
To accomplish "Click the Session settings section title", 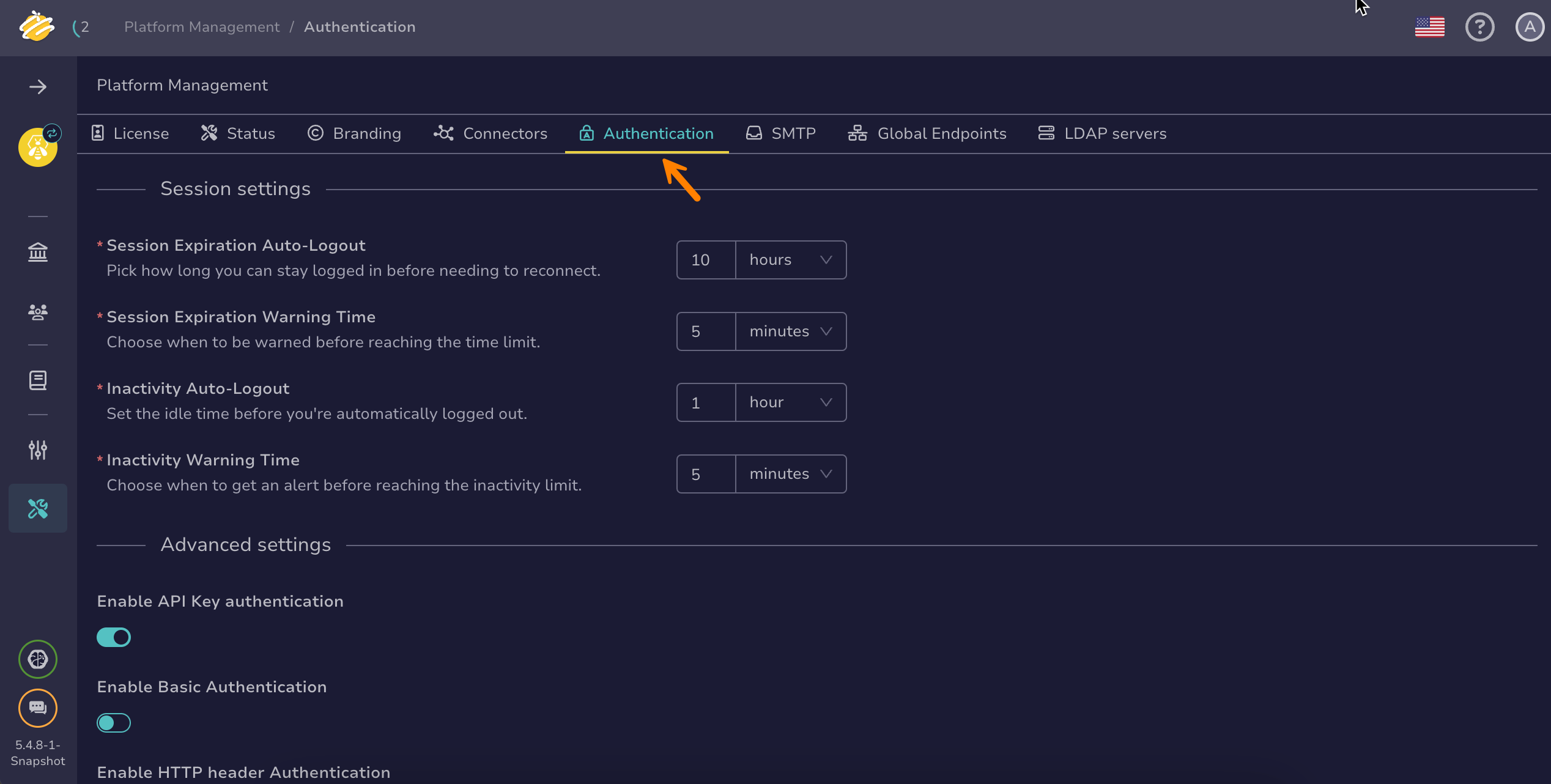I will tap(235, 189).
